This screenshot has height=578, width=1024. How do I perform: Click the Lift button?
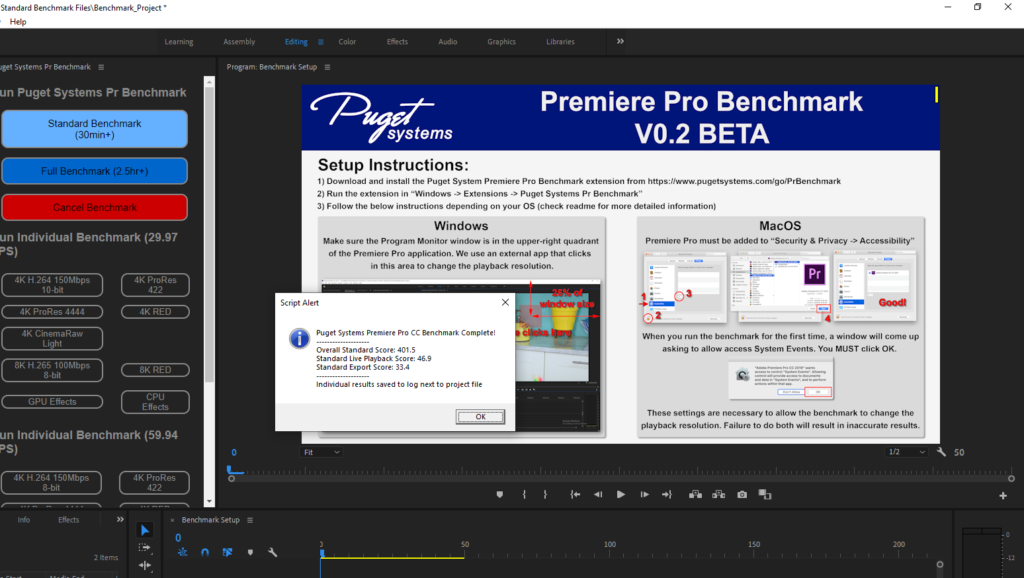(x=696, y=495)
